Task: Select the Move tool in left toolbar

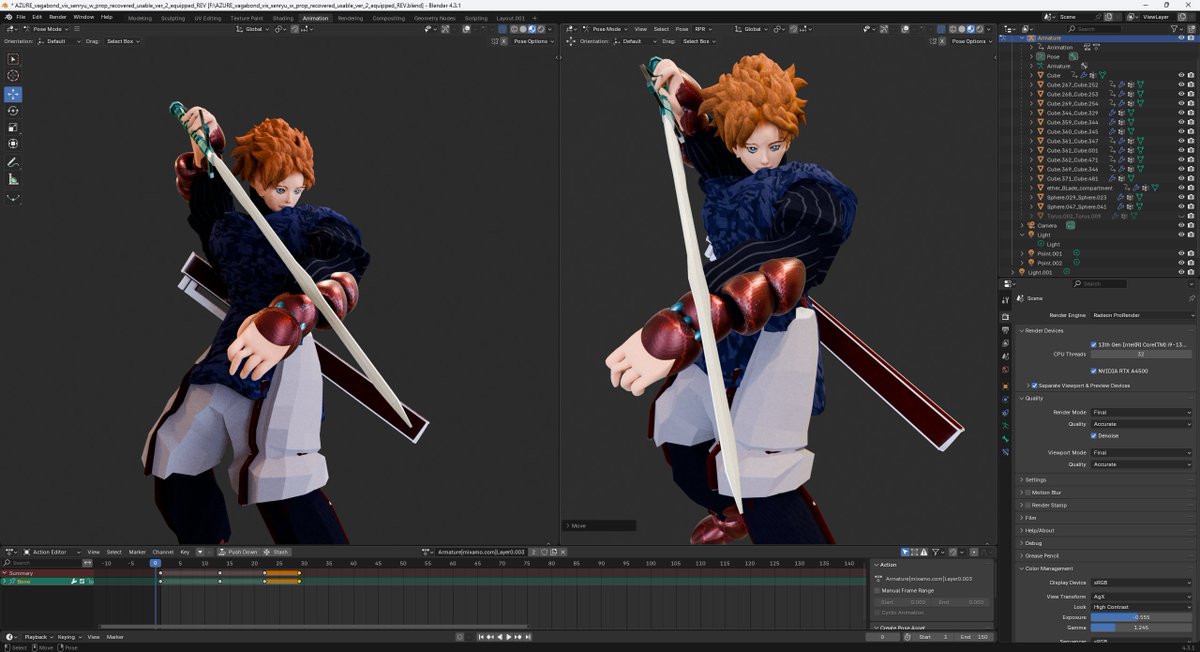Action: tap(13, 94)
